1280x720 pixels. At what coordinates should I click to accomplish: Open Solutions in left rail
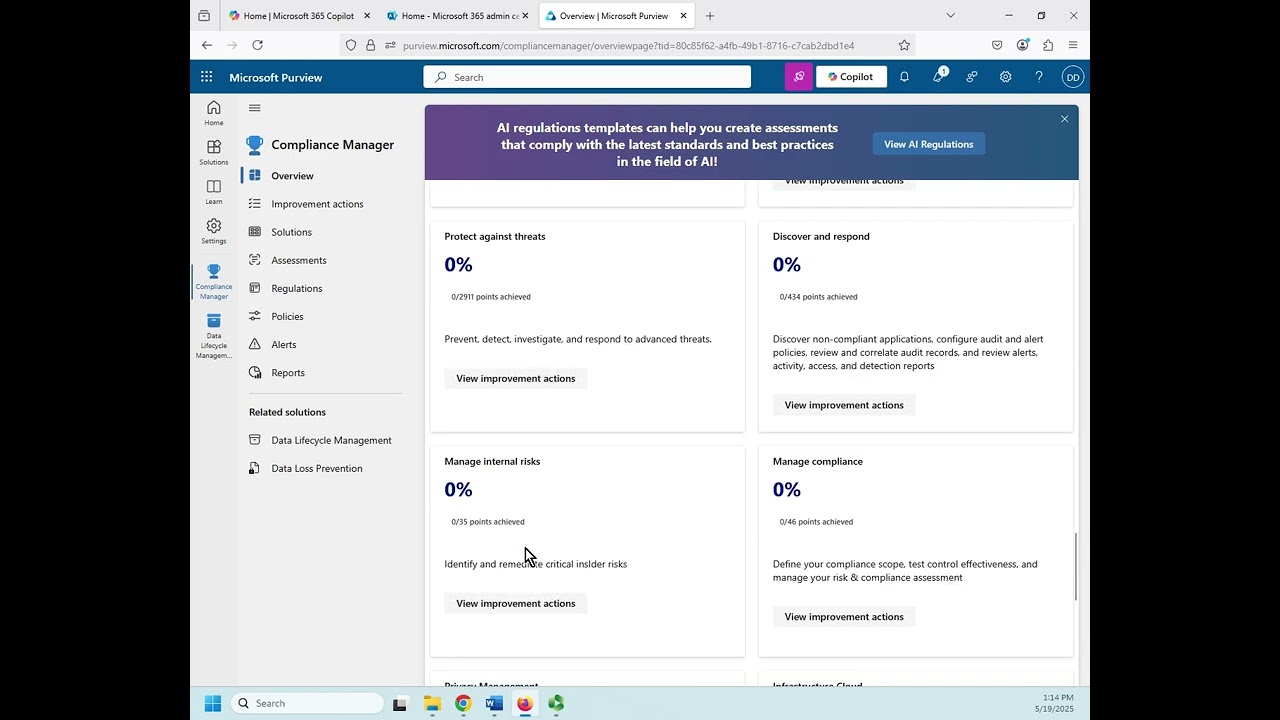[214, 152]
